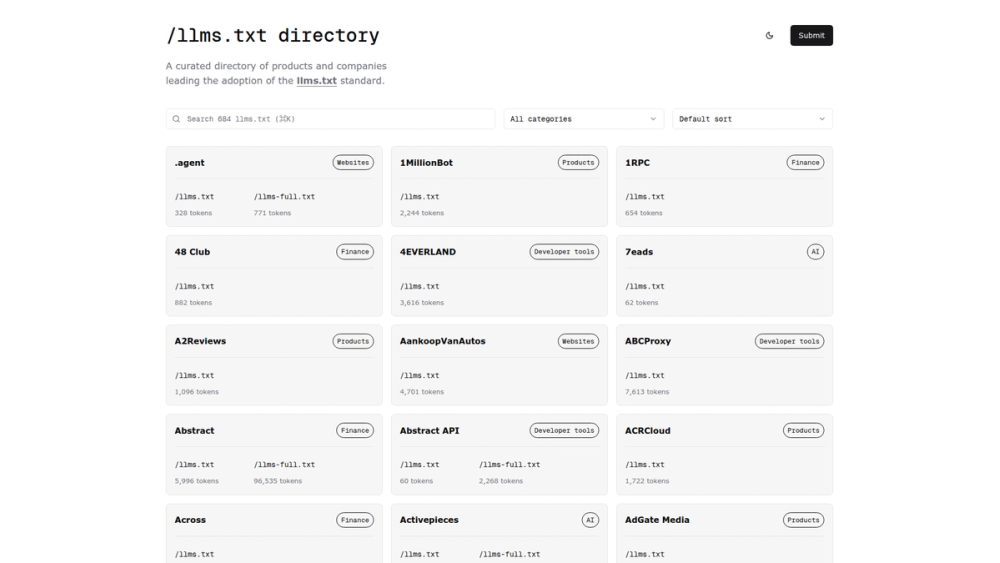The image size is (1000, 563).
Task: Open /llms-full.txt on the .agent card
Action: [x=284, y=197]
